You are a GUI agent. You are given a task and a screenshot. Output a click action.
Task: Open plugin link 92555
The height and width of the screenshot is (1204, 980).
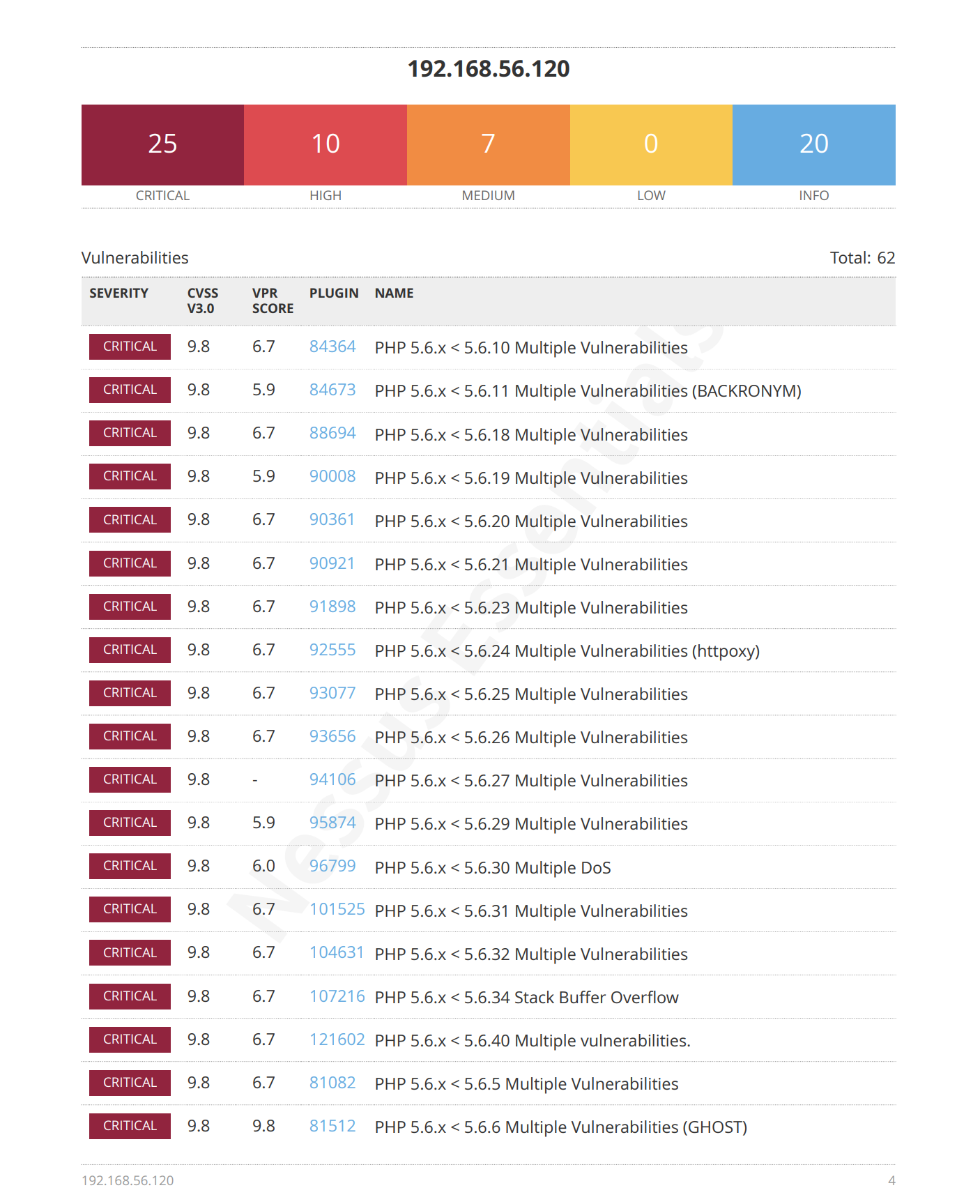click(x=332, y=650)
